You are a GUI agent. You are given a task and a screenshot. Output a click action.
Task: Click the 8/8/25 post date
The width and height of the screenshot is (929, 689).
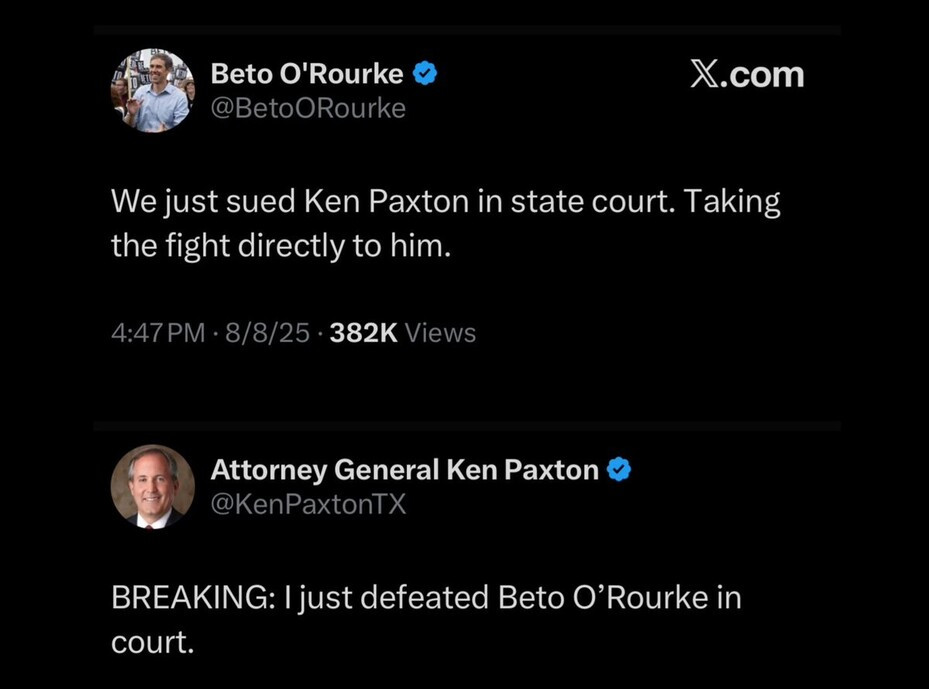pyautogui.click(x=267, y=333)
